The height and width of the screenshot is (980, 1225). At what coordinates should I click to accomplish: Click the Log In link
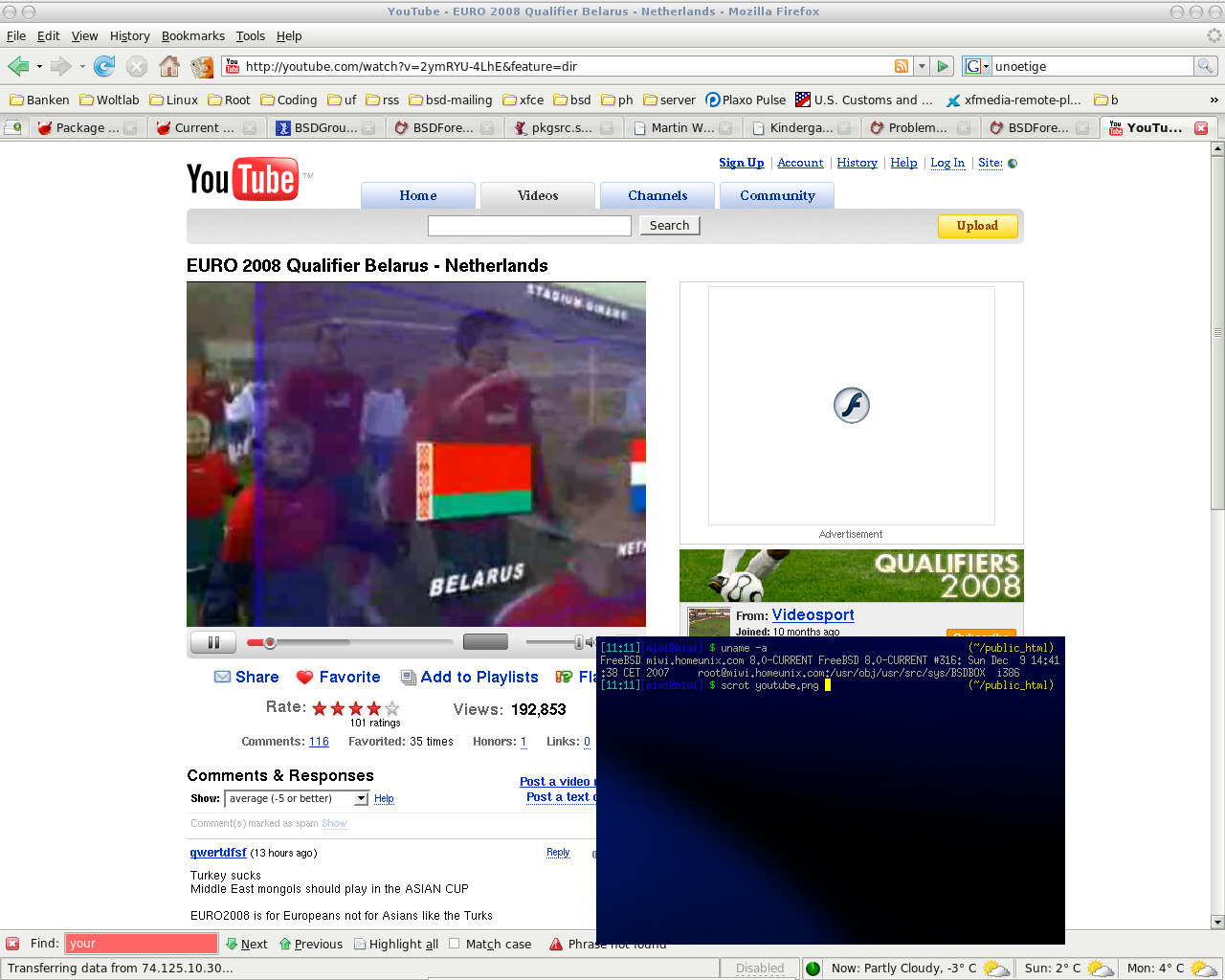tap(947, 163)
